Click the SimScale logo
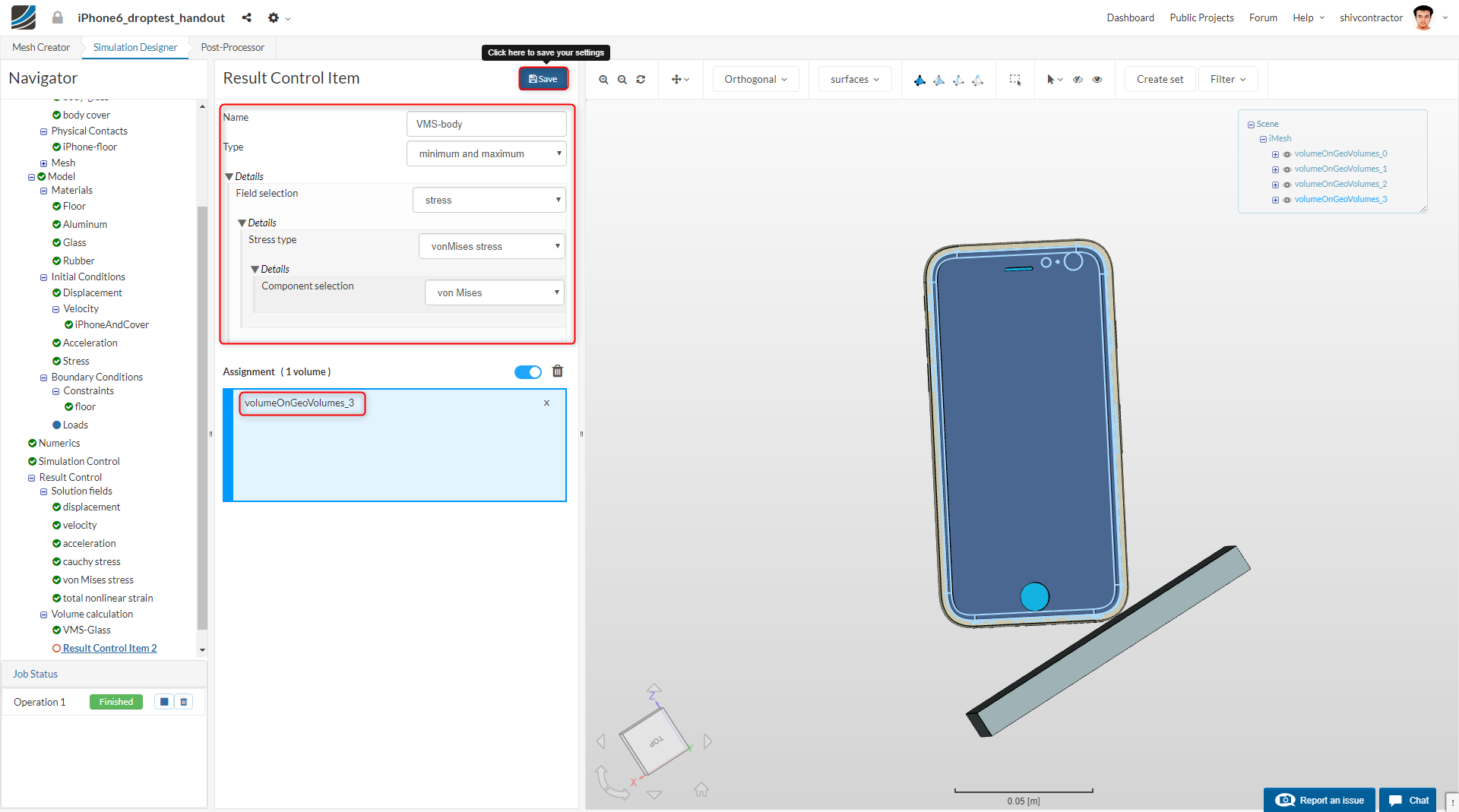The height and width of the screenshot is (812, 1459). pyautogui.click(x=24, y=17)
